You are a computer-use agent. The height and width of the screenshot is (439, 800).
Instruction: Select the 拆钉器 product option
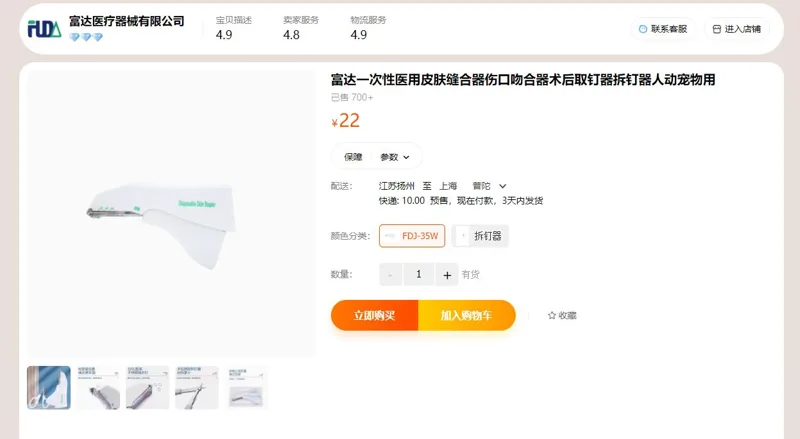(480, 236)
